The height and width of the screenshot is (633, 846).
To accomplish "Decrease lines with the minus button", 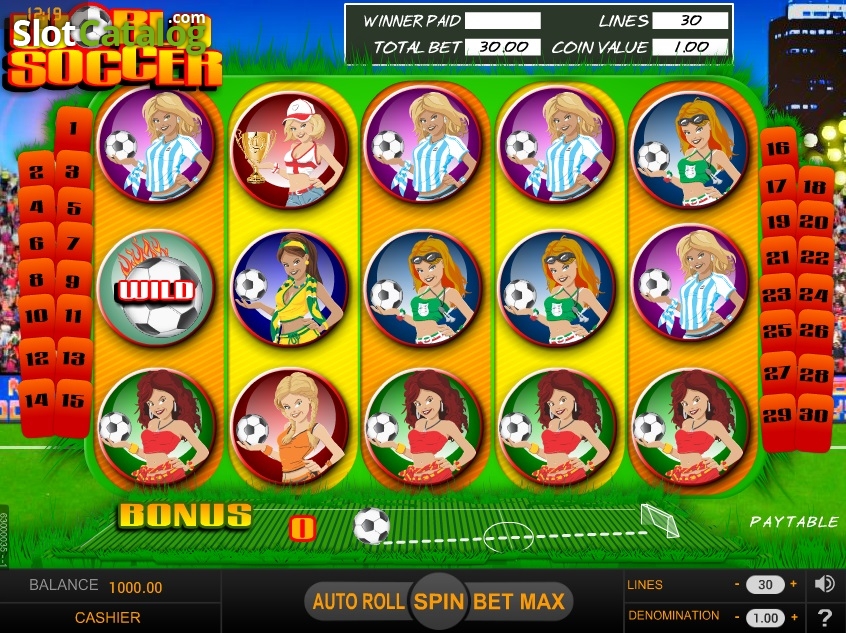I will pos(737,584).
